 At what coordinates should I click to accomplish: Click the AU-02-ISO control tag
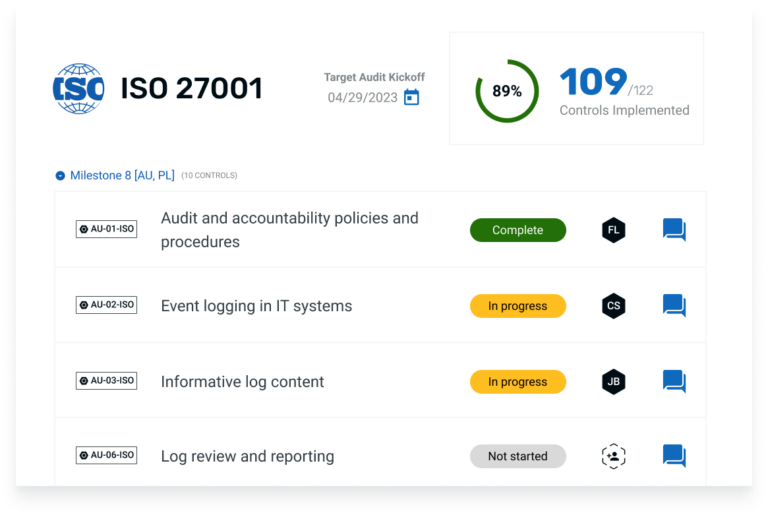tap(106, 305)
